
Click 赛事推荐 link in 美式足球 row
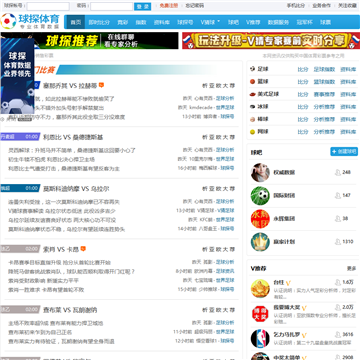point(324,94)
